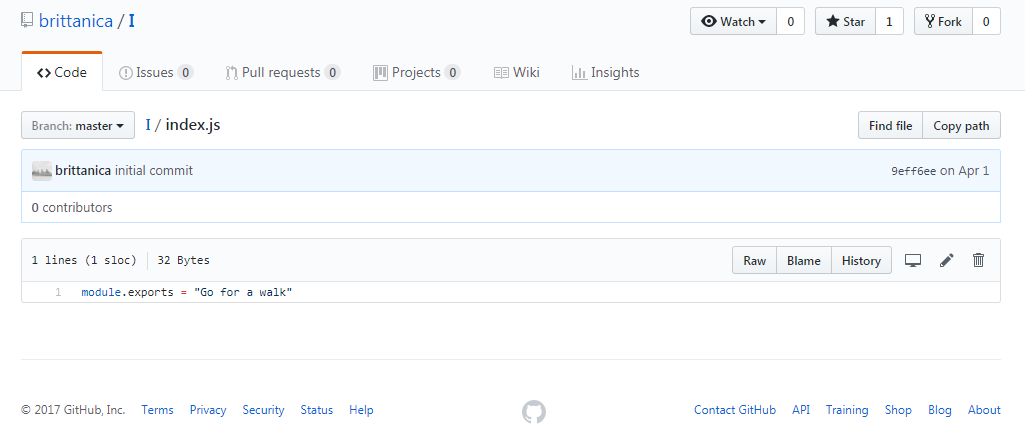Open the Pull requests tab
Image resolution: width=1025 pixels, height=442 pixels.
click(282, 73)
